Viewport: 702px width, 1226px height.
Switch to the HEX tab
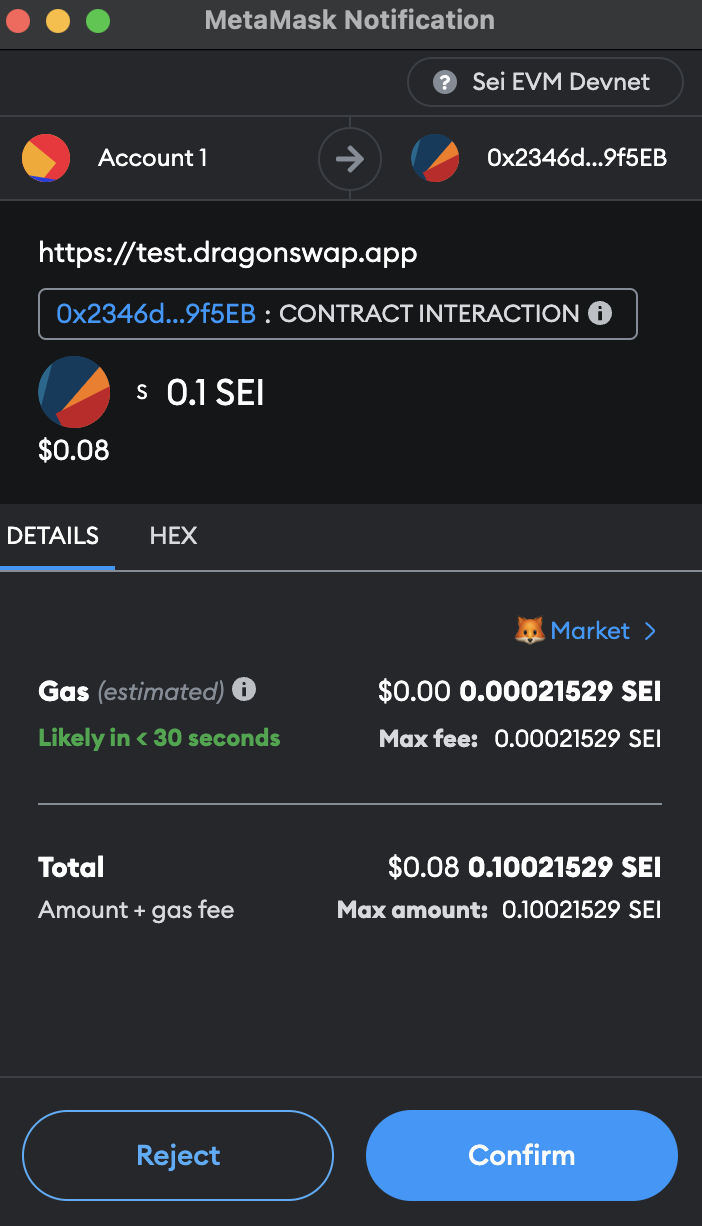click(173, 536)
